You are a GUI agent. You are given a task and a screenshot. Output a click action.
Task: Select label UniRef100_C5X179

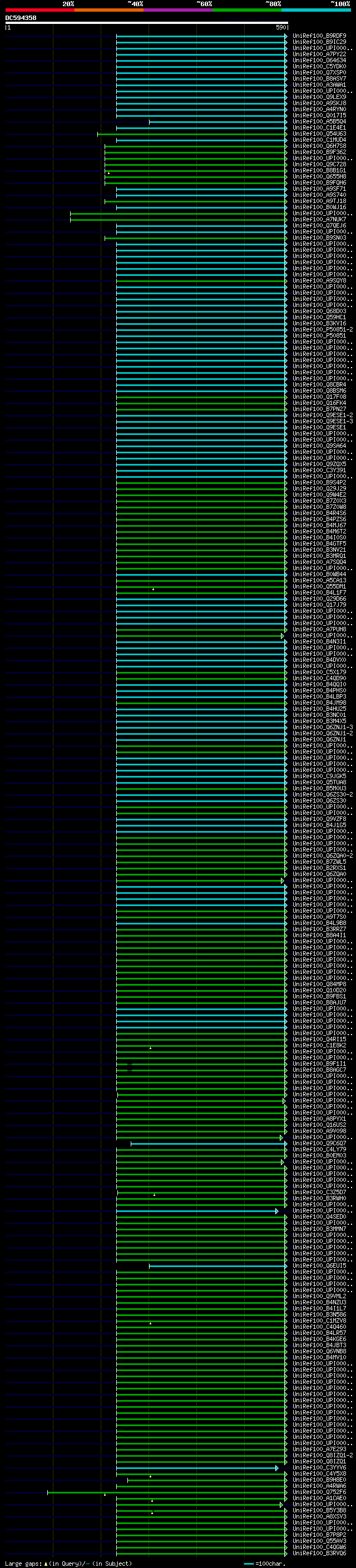click(319, 672)
